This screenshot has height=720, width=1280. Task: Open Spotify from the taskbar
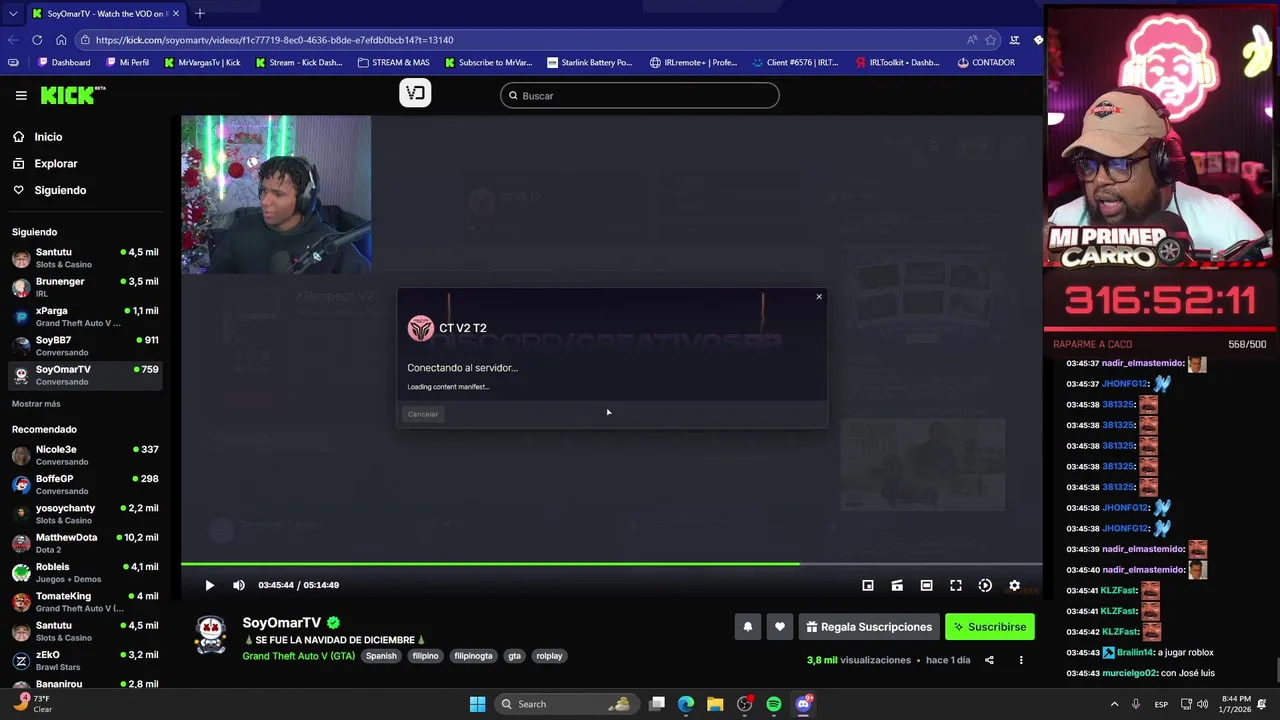point(774,704)
